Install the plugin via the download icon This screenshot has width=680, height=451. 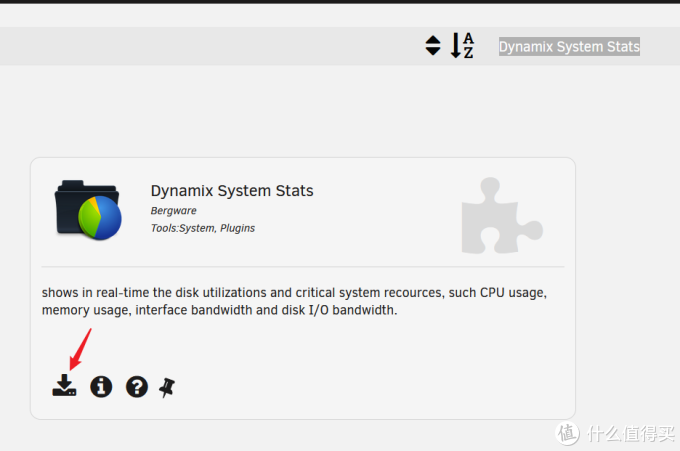point(64,385)
